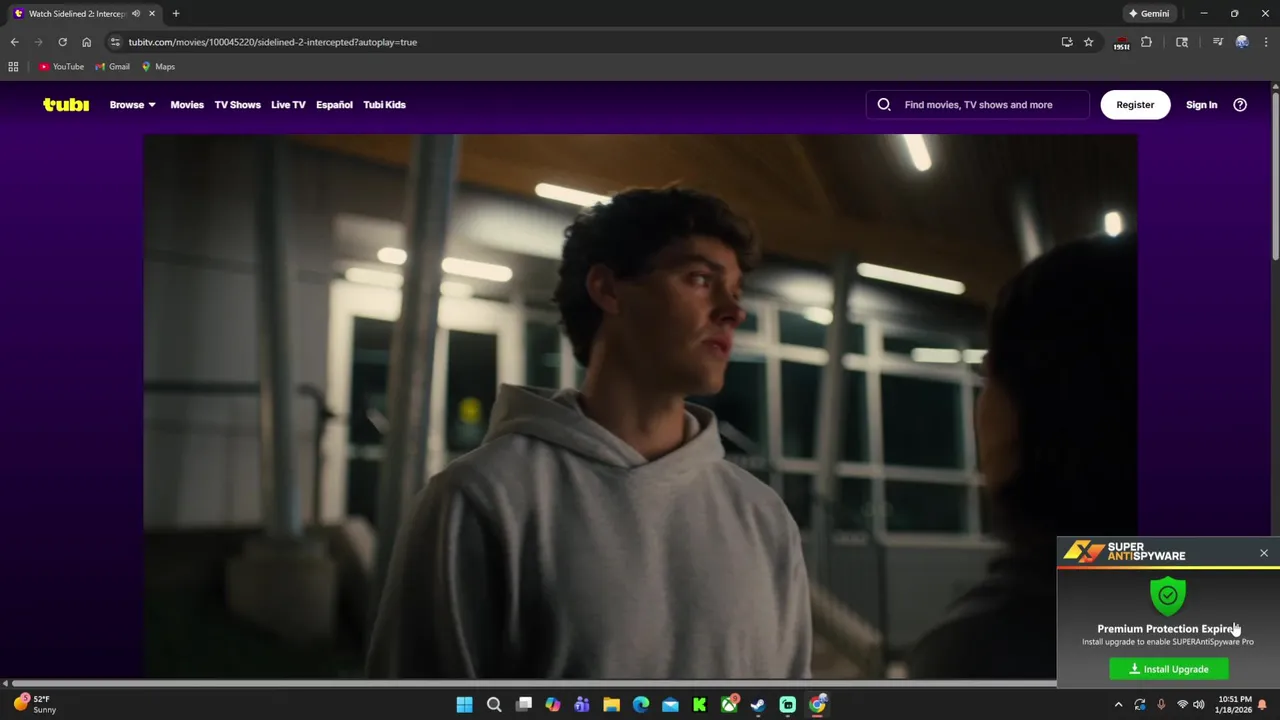The width and height of the screenshot is (1280, 720).
Task: Reload the page with the refresh icon
Action: tap(62, 42)
